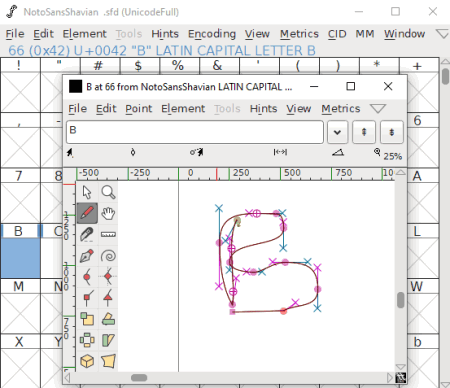Select the B glyph cell in font view

(20, 258)
